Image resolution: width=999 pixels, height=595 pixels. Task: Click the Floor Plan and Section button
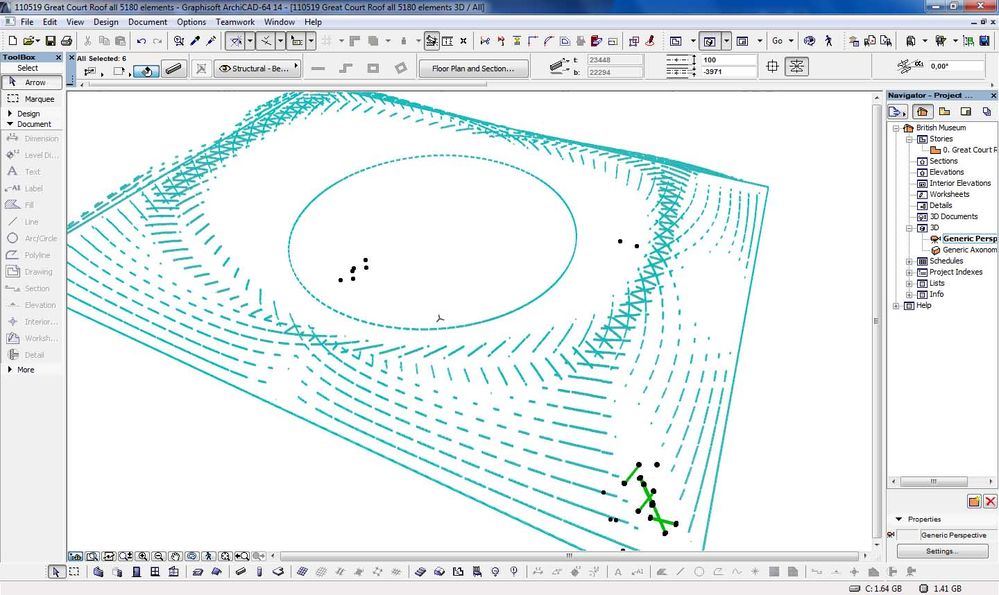473,68
